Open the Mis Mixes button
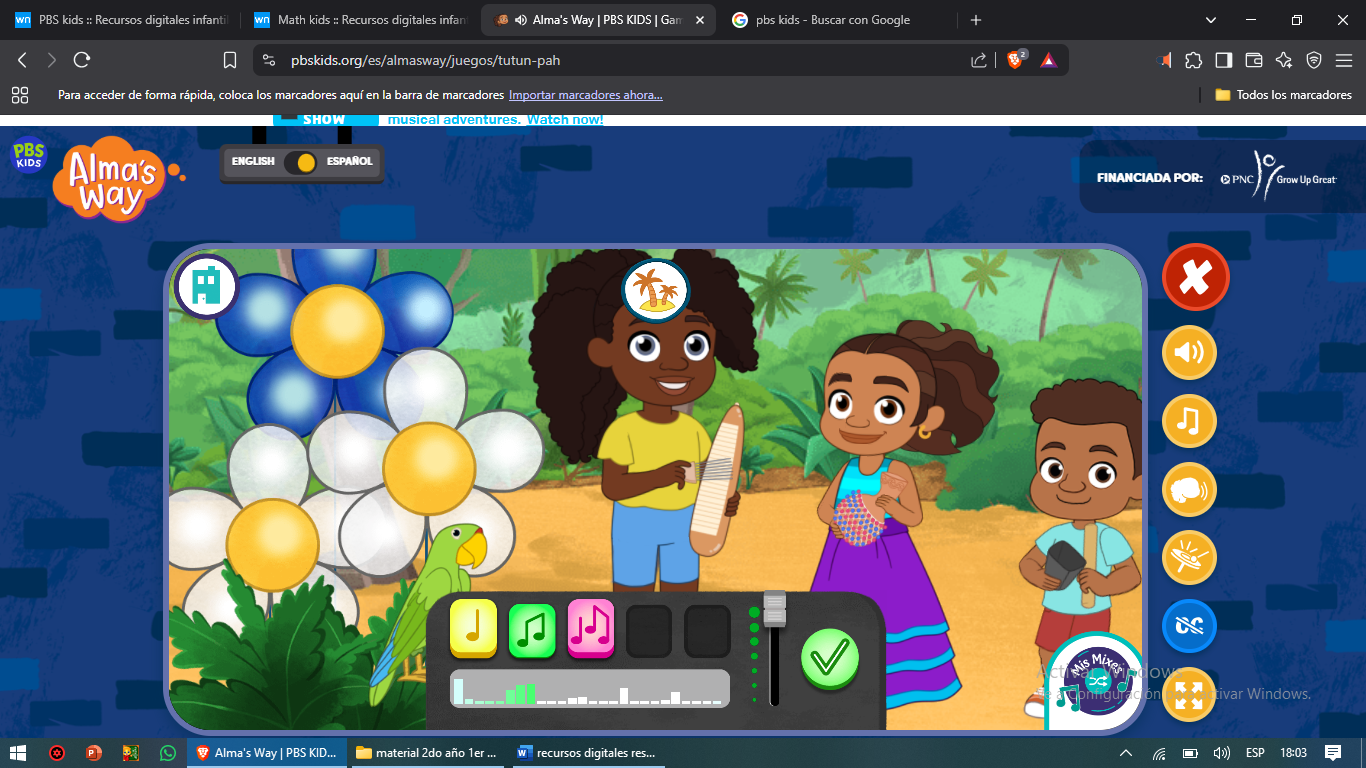 coord(1096,679)
